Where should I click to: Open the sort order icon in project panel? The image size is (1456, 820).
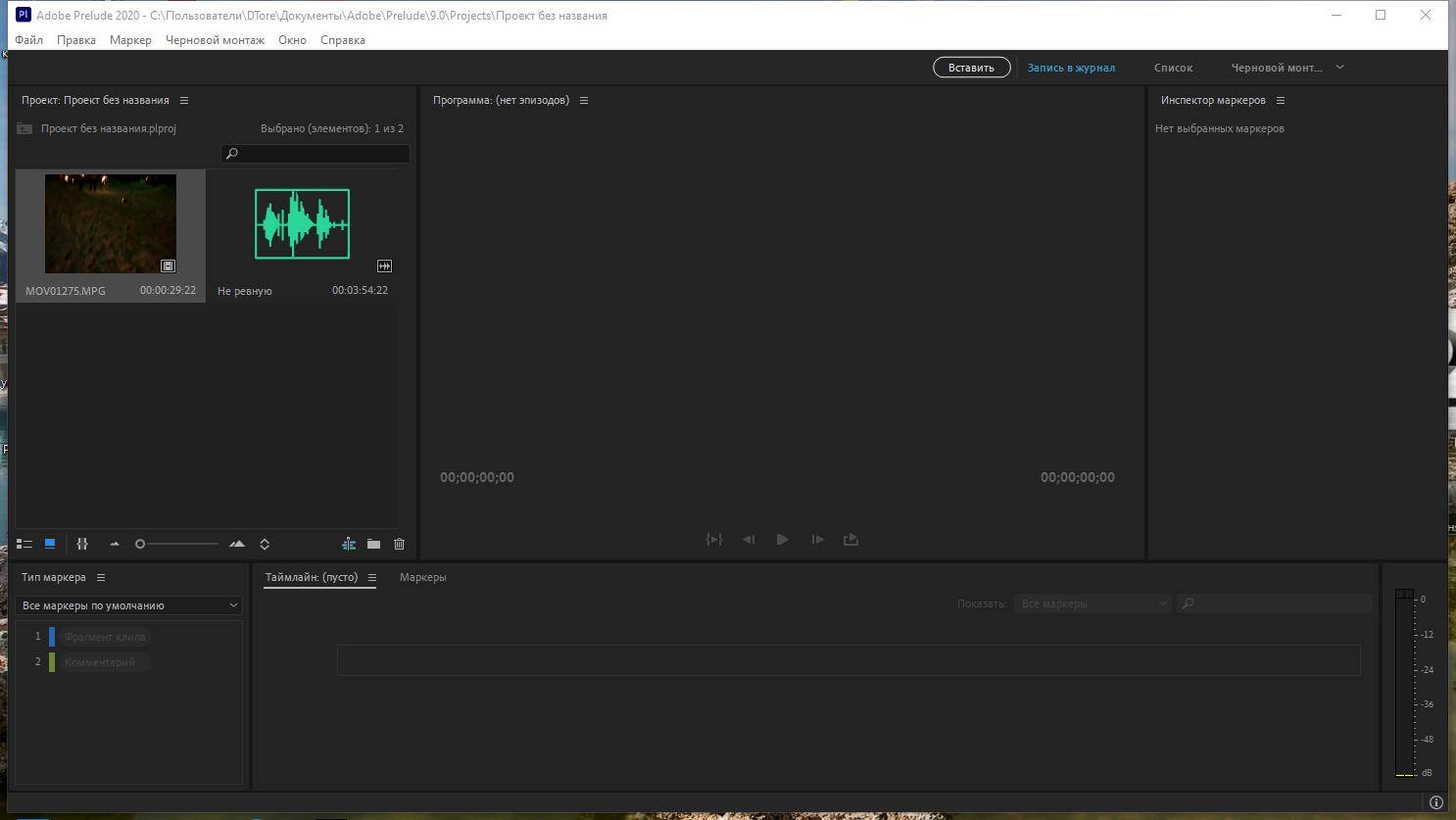pos(265,544)
